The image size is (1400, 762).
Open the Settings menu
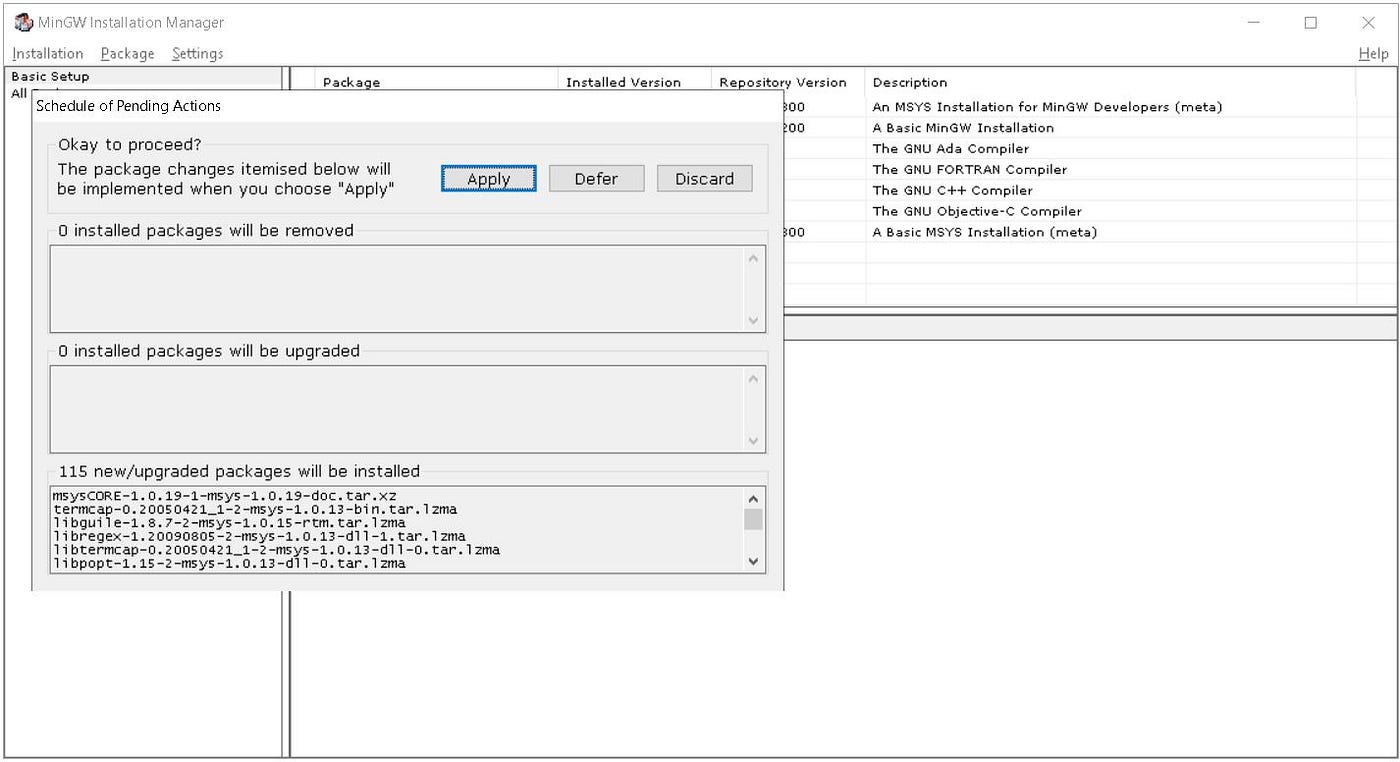[196, 53]
